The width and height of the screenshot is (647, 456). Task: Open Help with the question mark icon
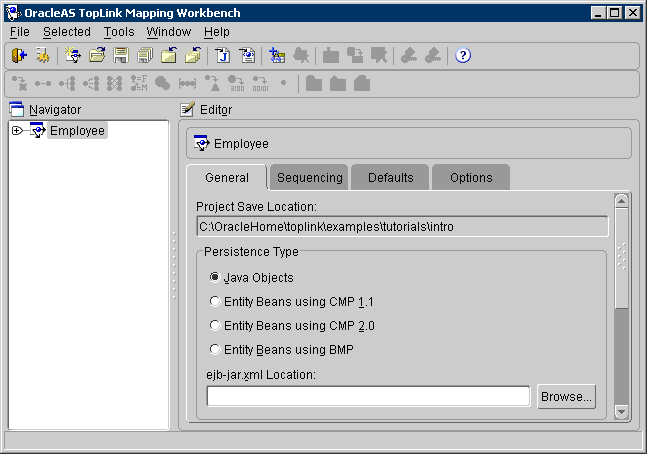click(x=463, y=55)
